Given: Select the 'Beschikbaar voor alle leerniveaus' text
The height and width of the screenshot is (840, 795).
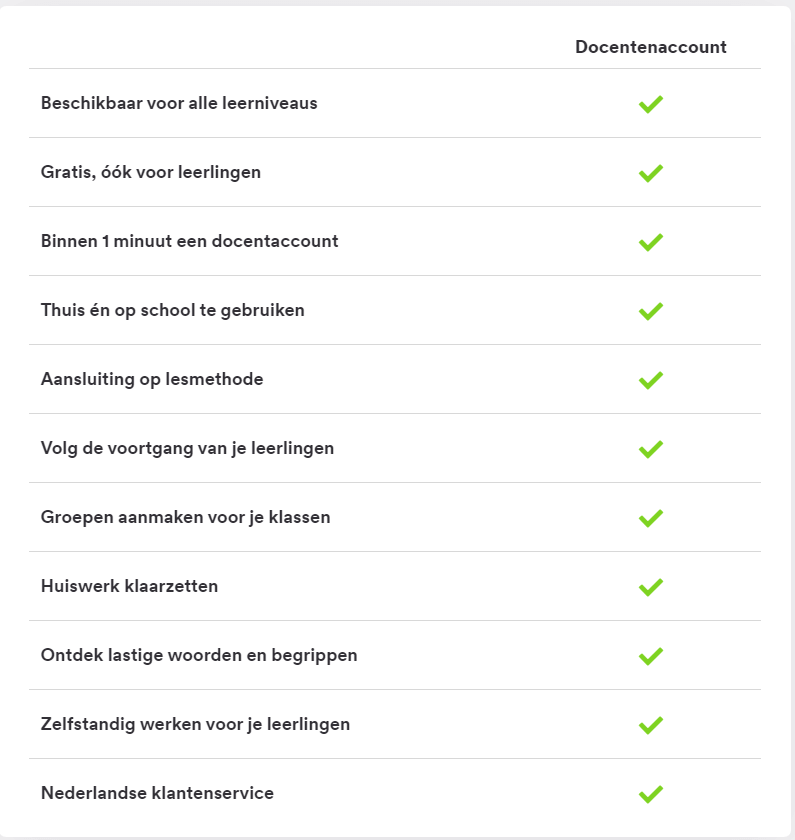Looking at the screenshot, I should [x=179, y=103].
